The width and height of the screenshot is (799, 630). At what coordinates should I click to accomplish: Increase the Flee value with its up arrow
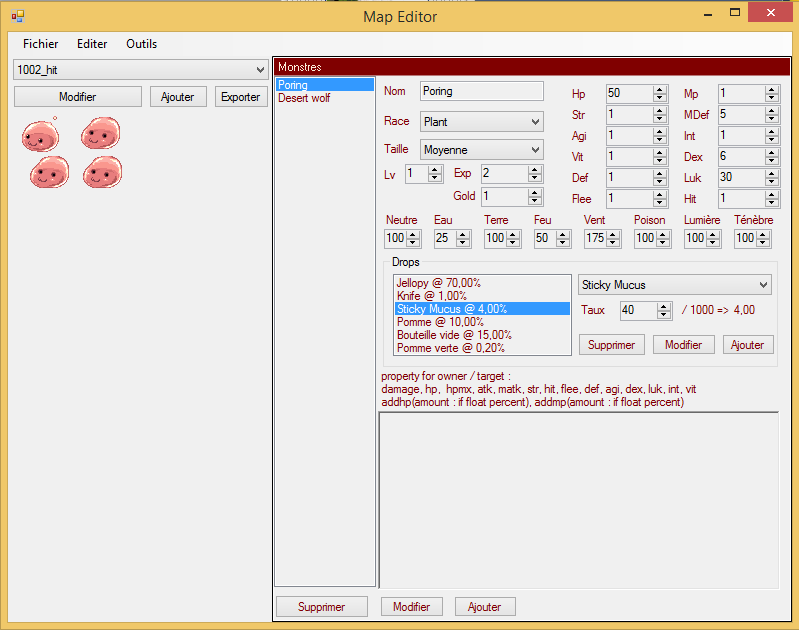click(660, 195)
